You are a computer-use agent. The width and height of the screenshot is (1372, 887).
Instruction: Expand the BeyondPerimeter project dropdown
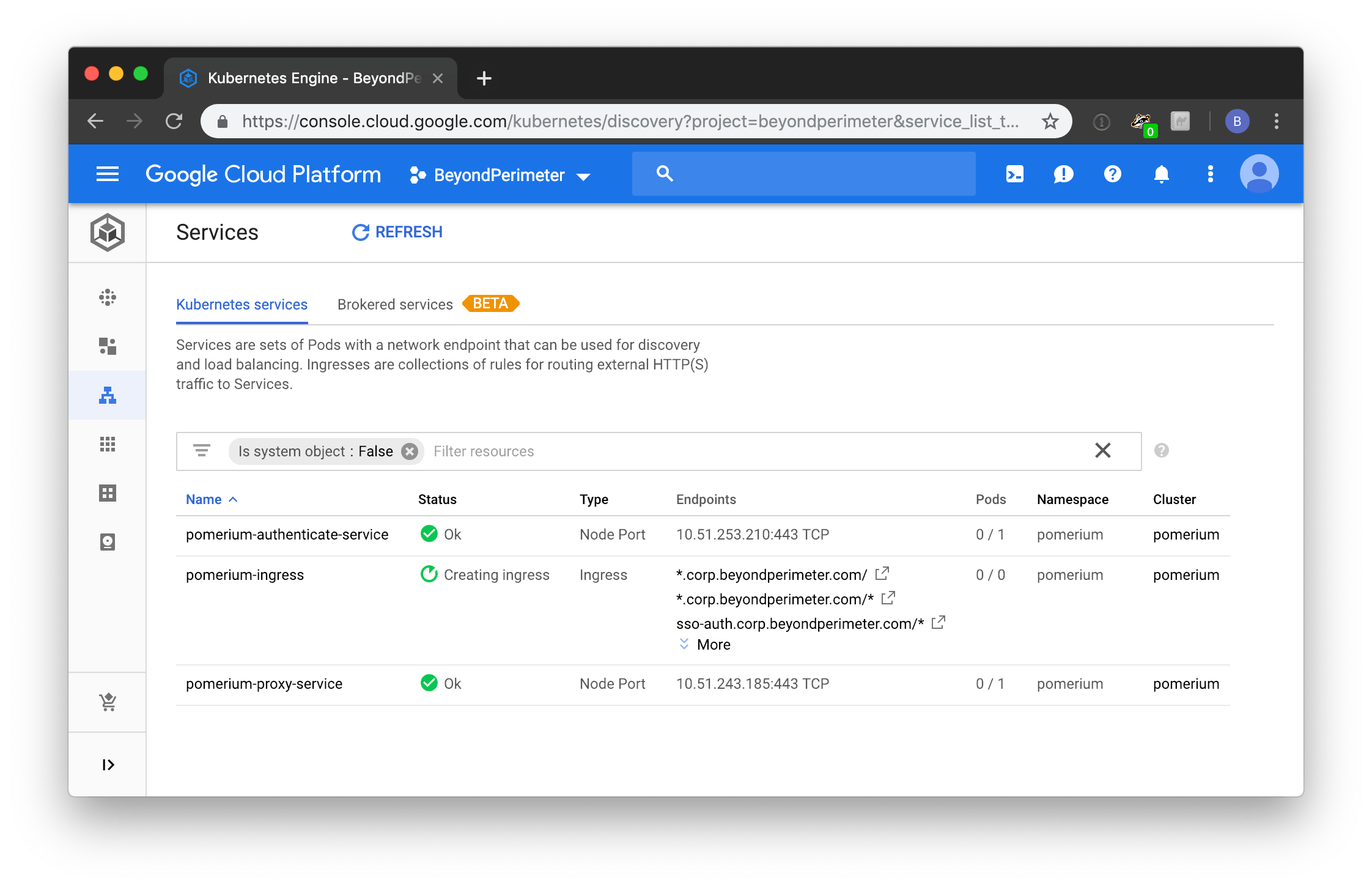click(500, 176)
